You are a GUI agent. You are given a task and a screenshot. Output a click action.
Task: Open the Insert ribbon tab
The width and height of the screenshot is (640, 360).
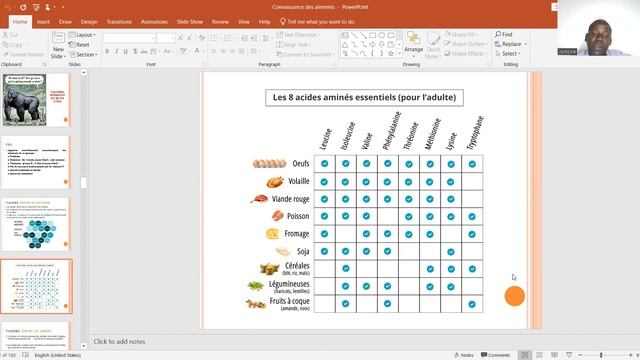coord(43,22)
